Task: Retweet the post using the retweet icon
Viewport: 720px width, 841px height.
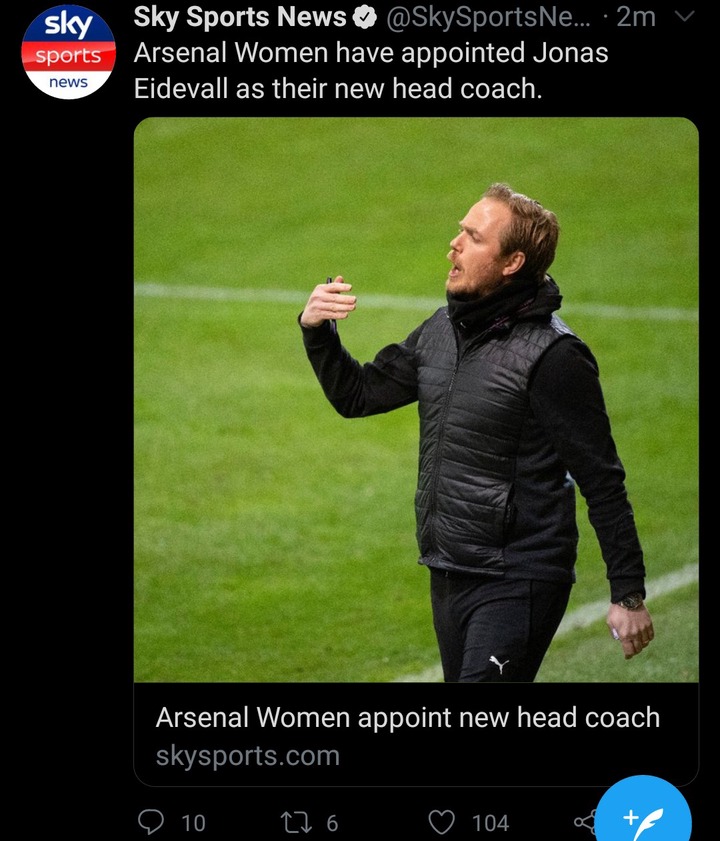Action: tap(296, 822)
